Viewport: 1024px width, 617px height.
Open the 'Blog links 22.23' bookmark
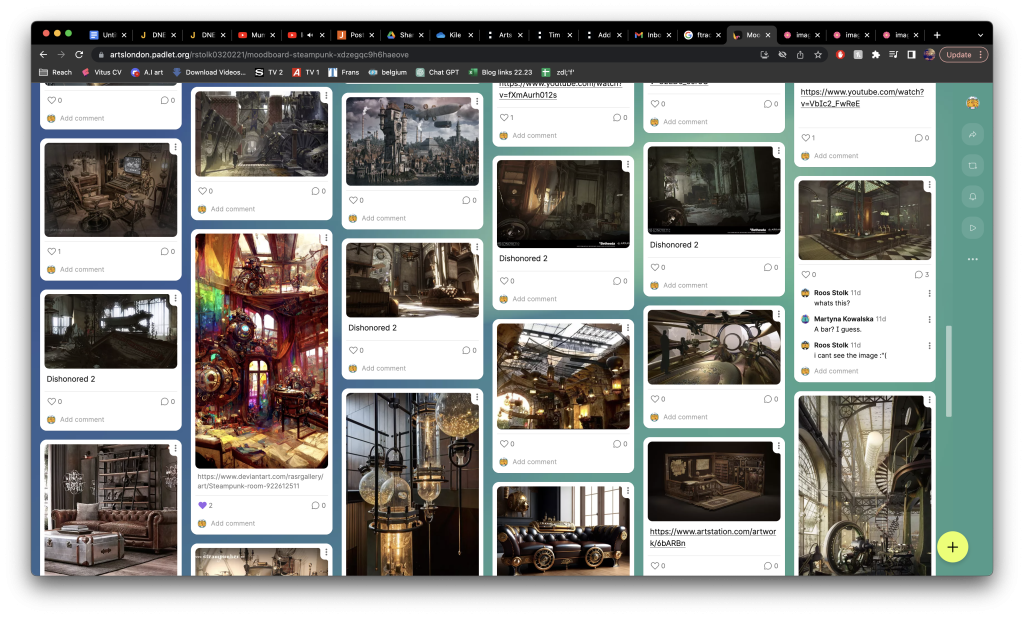coord(500,72)
